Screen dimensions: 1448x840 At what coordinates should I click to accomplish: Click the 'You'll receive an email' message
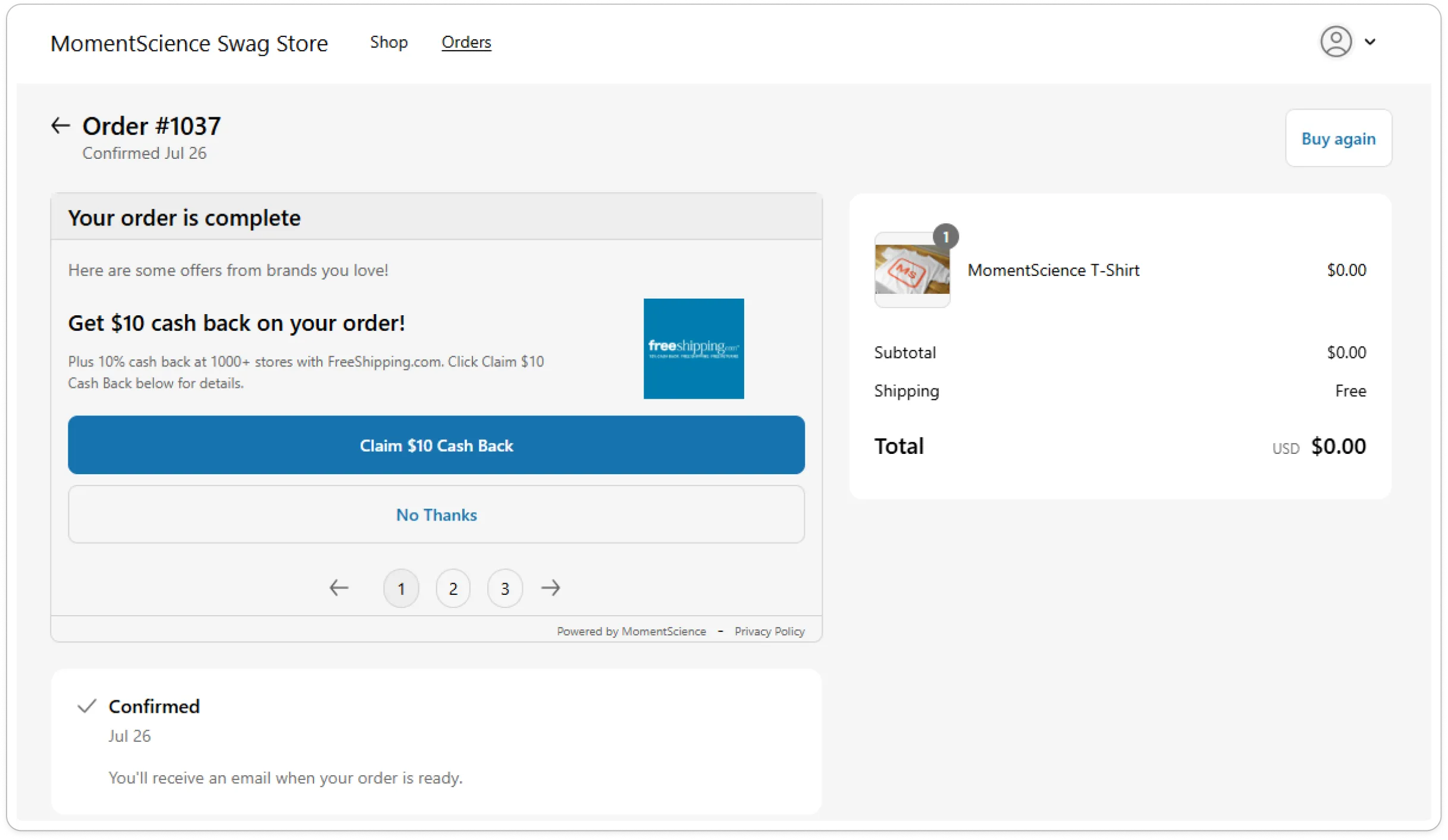click(x=286, y=778)
